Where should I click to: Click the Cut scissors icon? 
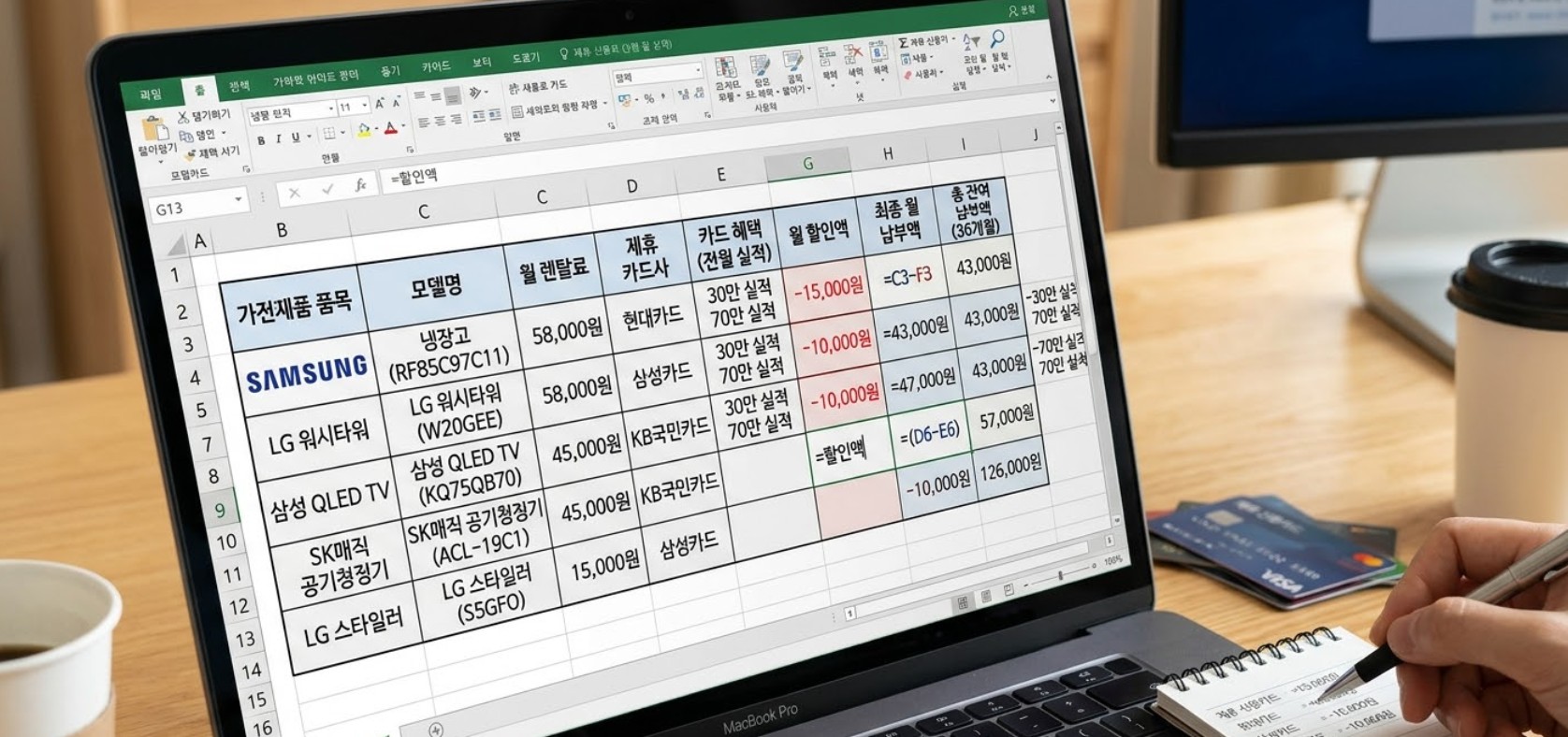(x=183, y=117)
